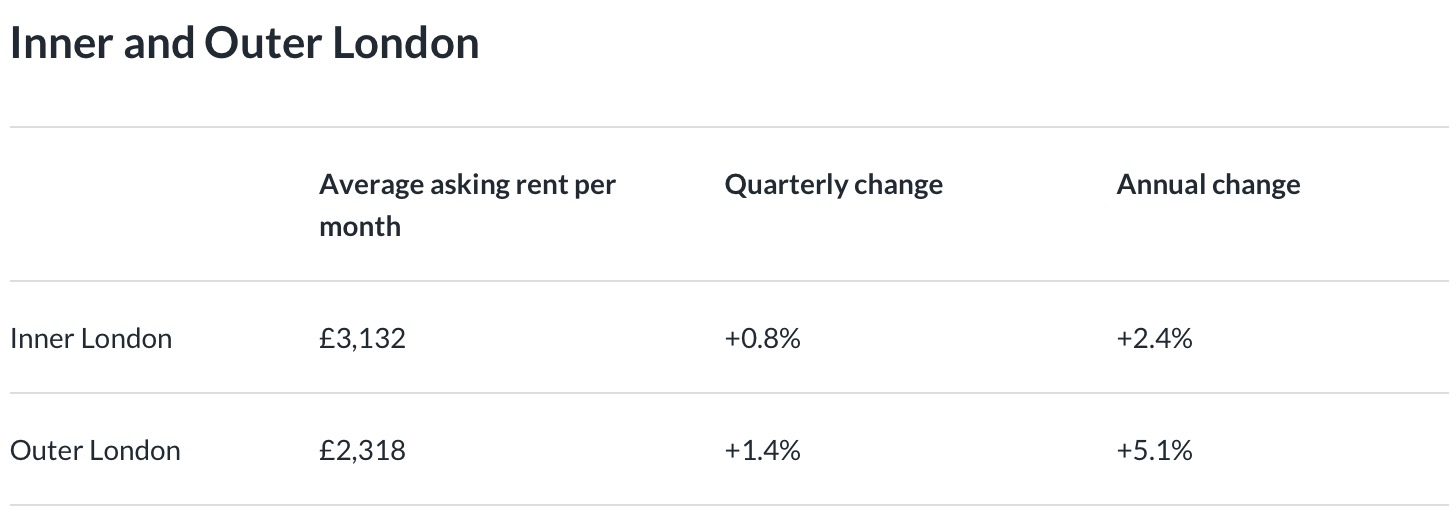Click the 'Inner London' row label
The width and height of the screenshot is (1456, 528).
tap(91, 339)
